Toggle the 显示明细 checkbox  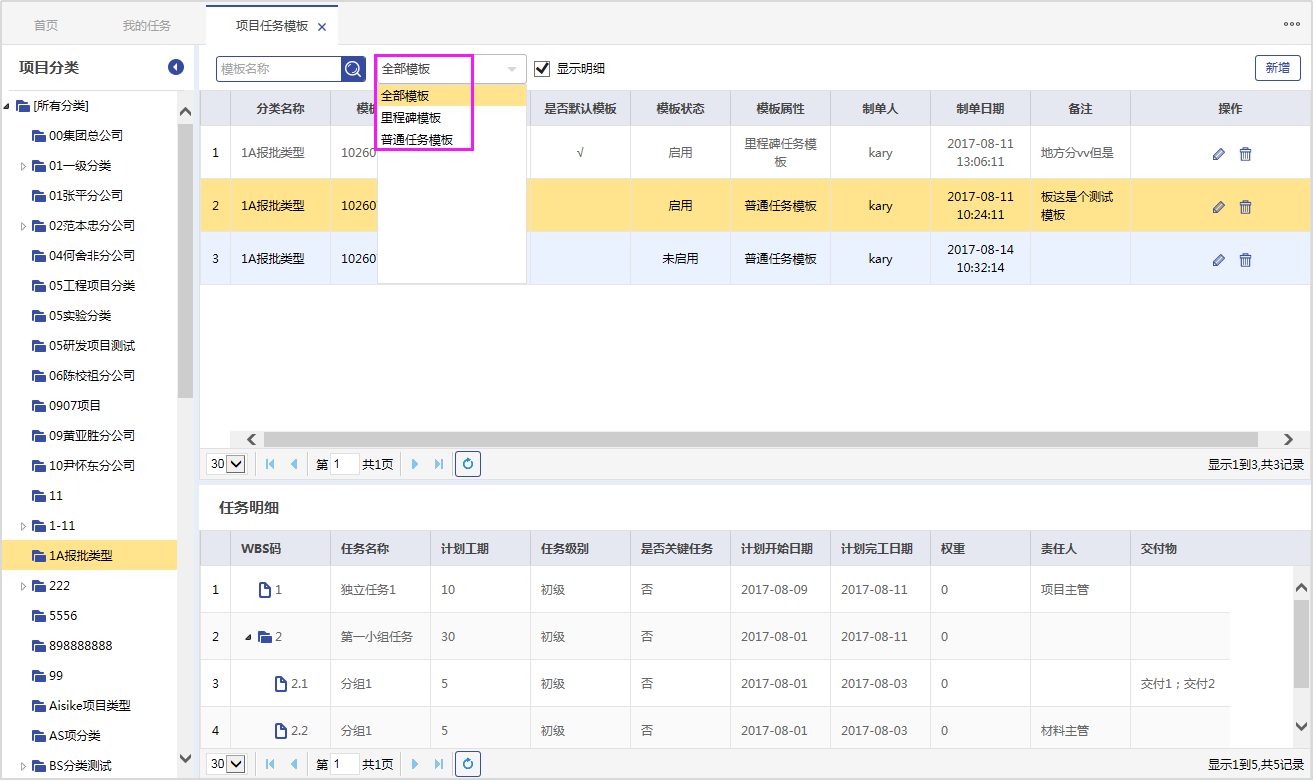[542, 69]
